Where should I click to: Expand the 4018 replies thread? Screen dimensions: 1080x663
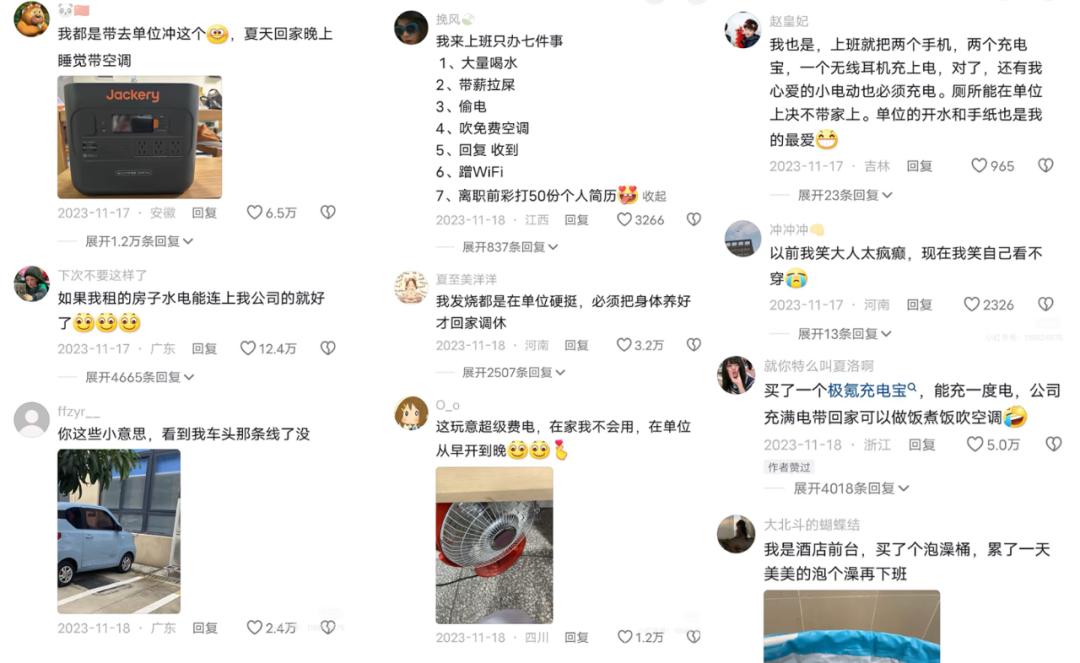tap(851, 488)
